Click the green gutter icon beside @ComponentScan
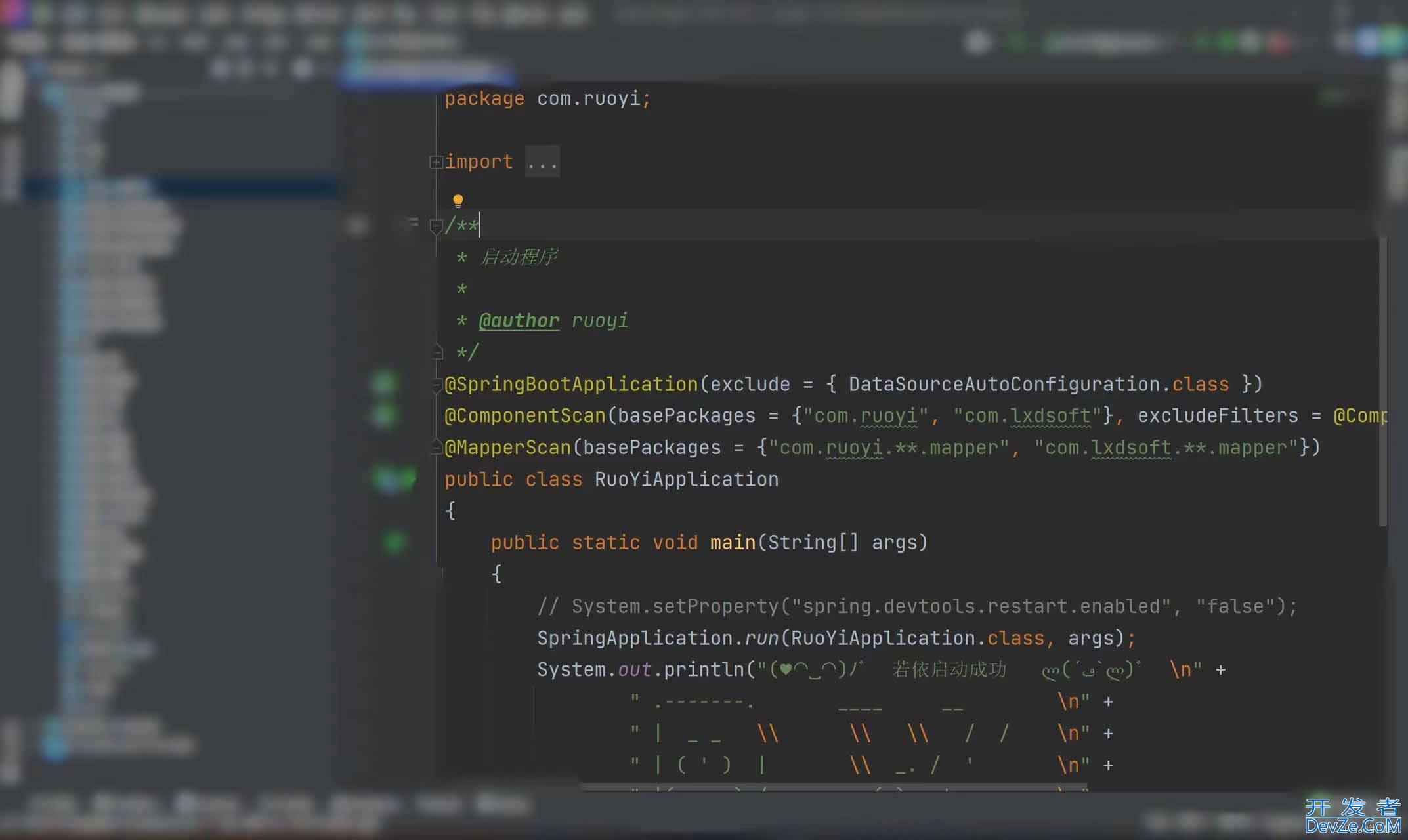 pyautogui.click(x=385, y=415)
